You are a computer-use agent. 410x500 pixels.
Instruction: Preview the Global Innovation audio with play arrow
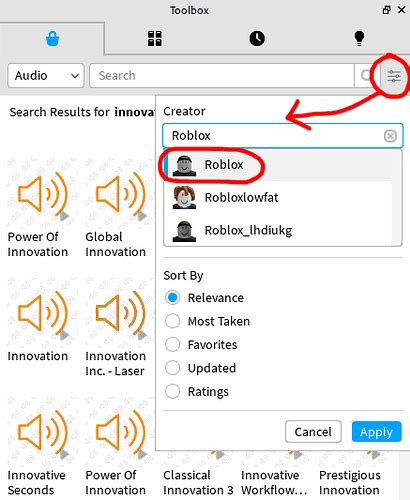tap(142, 216)
